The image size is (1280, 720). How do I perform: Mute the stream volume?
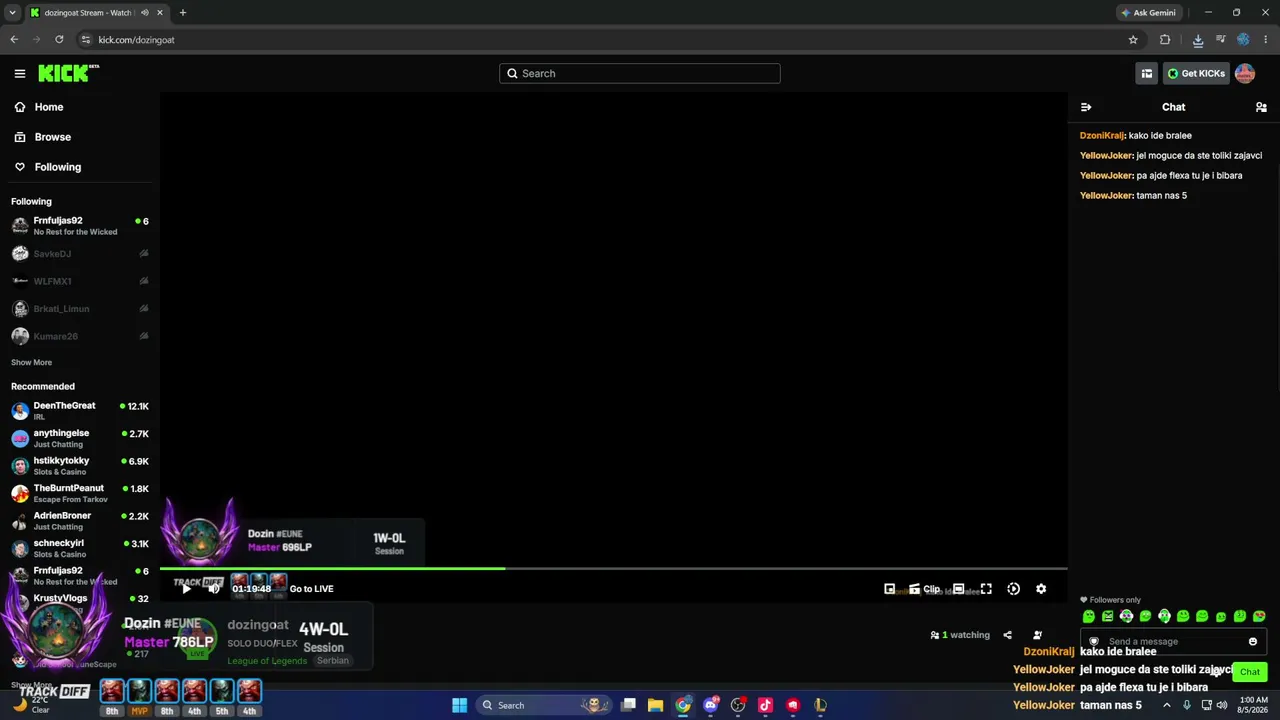[x=213, y=589]
